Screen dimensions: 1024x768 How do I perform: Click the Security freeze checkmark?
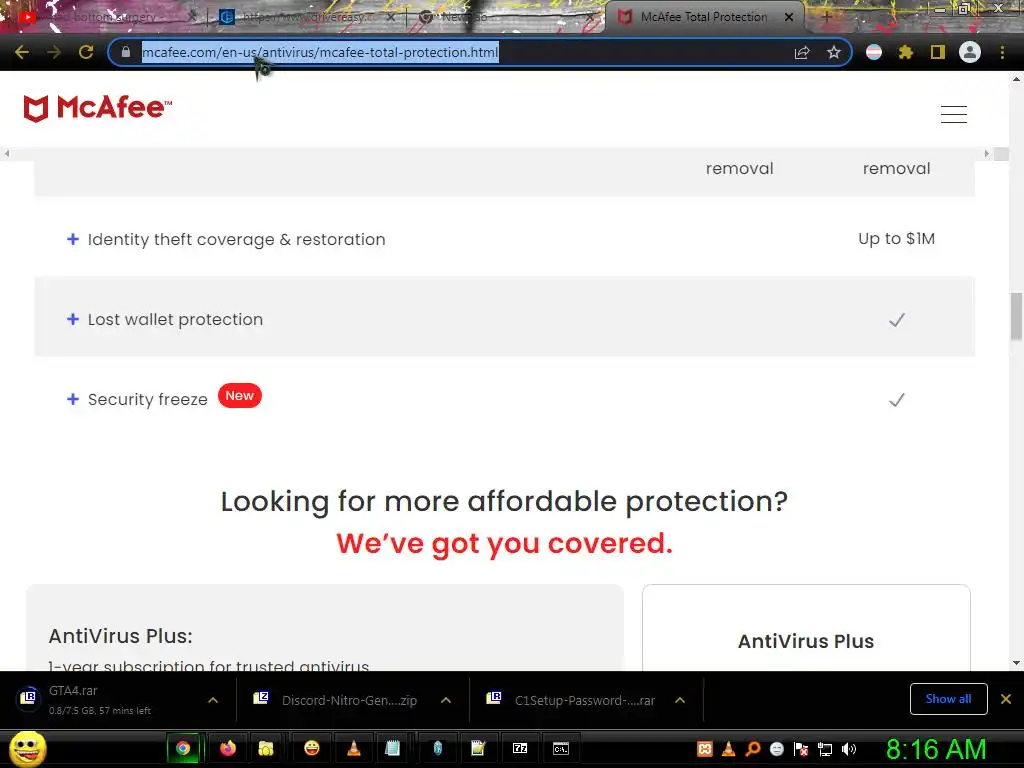point(897,400)
